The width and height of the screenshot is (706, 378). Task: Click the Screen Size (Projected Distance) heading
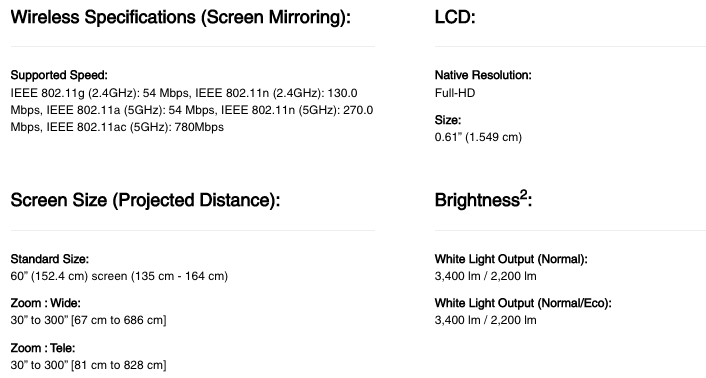[x=145, y=200]
